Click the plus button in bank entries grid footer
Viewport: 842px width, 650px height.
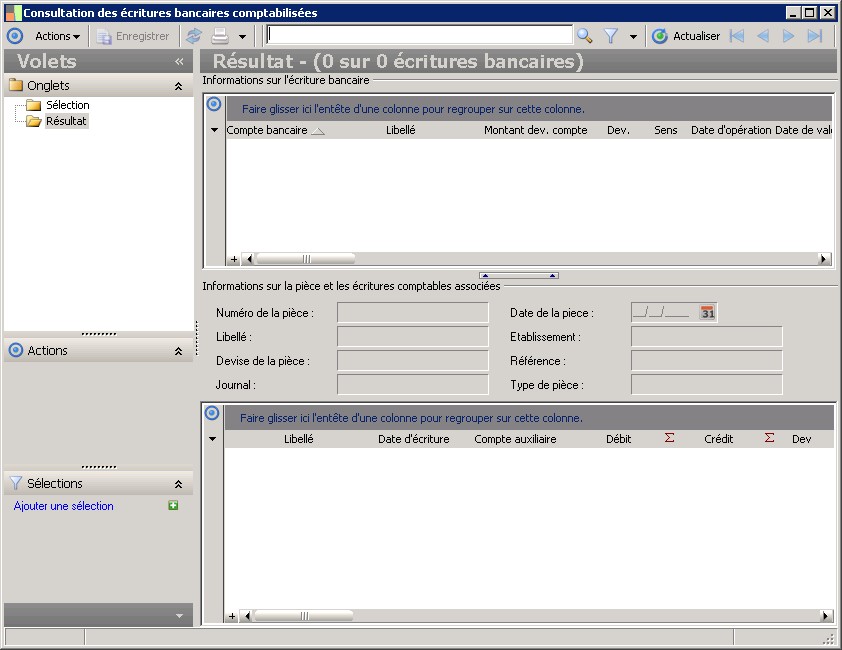(234, 259)
